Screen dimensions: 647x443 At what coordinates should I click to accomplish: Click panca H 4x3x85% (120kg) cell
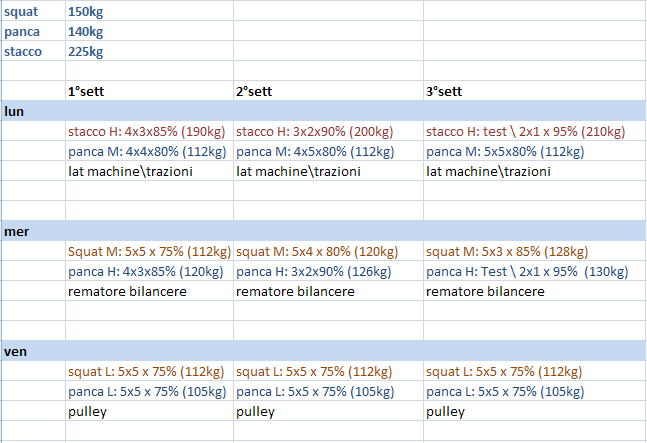(145, 271)
